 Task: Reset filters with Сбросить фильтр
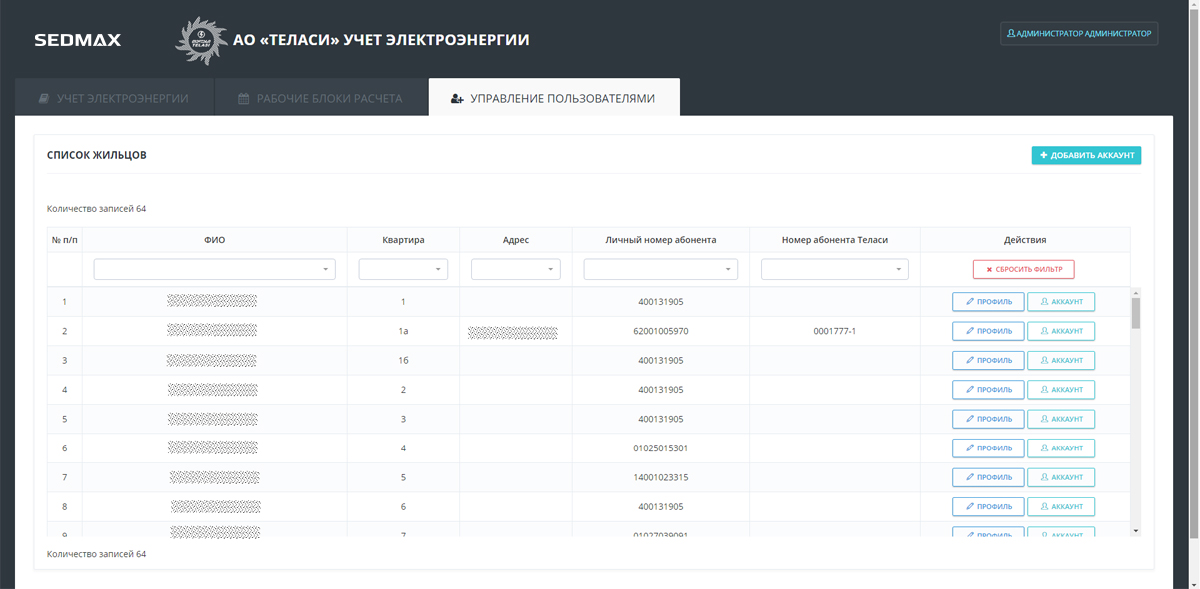tap(1023, 269)
